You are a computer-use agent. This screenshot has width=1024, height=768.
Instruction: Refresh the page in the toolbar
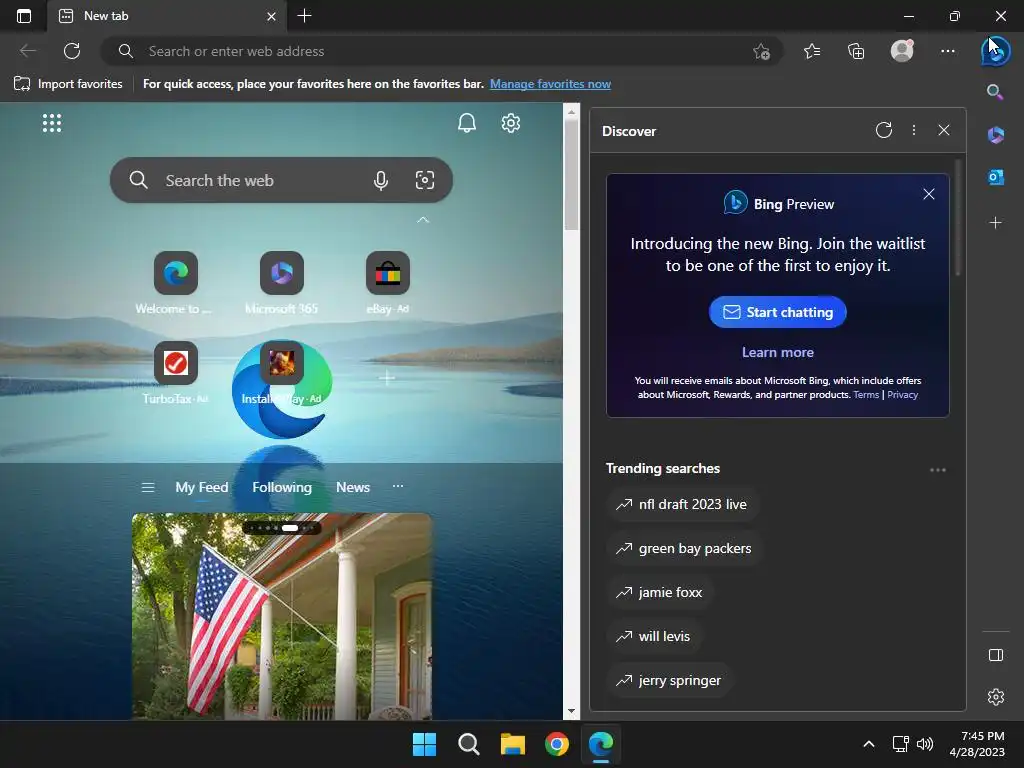tap(72, 51)
